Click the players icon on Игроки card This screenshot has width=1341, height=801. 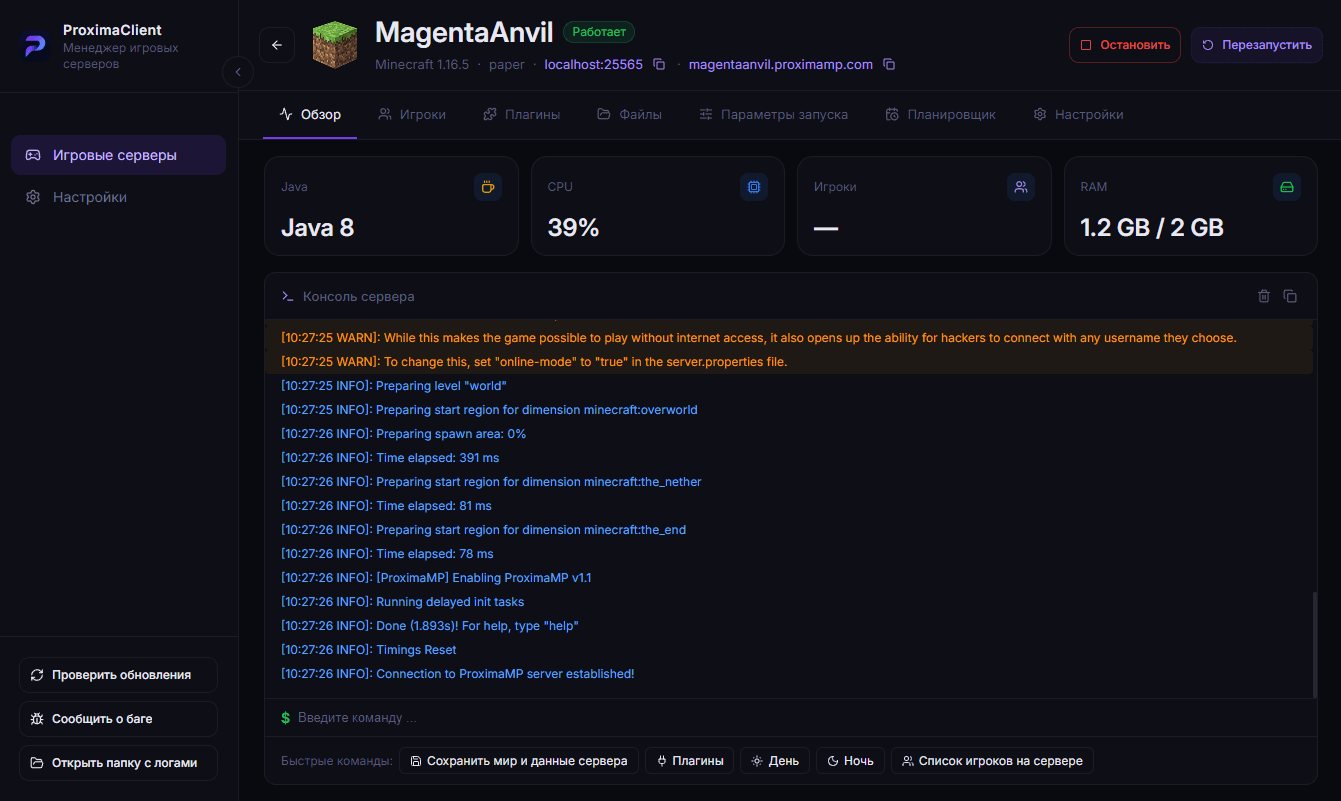1021,187
